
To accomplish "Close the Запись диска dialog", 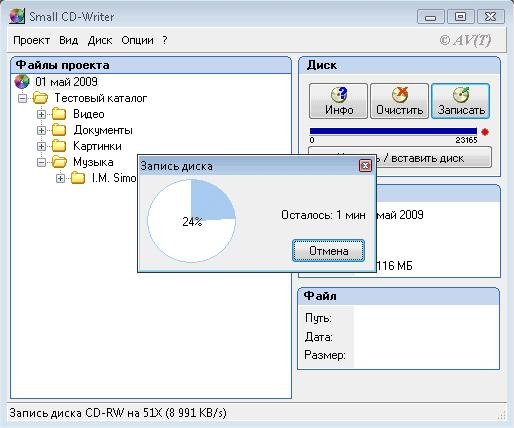I will click(365, 165).
